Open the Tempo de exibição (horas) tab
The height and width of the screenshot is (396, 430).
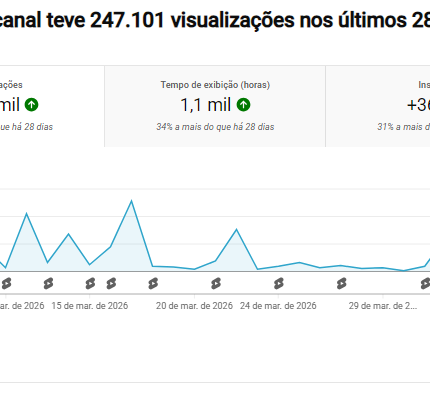tap(215, 106)
